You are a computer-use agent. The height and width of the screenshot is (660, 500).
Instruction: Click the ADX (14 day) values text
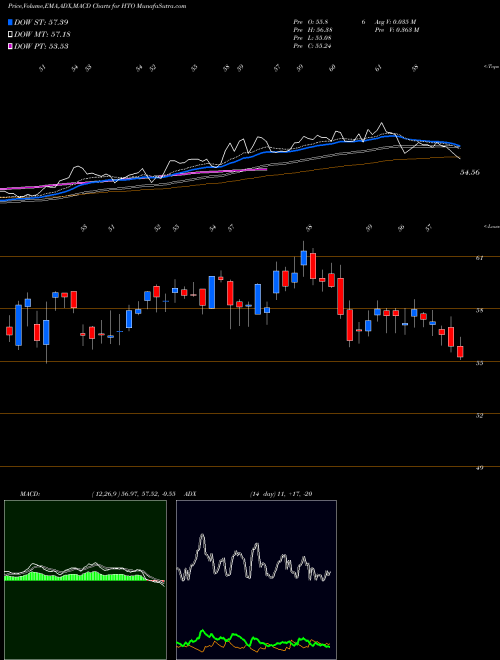[280, 494]
